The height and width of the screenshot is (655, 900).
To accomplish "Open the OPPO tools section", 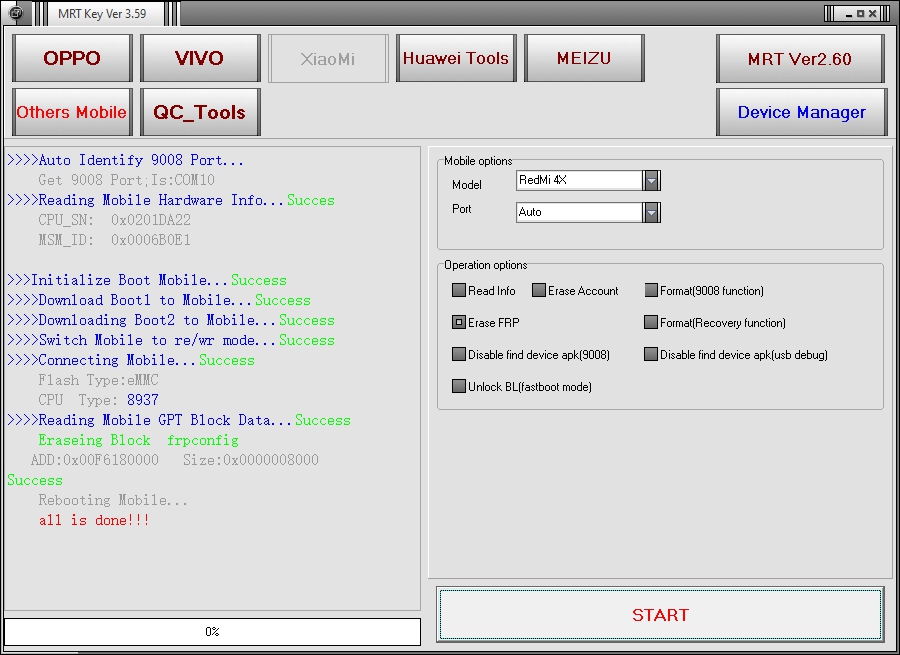I will (72, 58).
